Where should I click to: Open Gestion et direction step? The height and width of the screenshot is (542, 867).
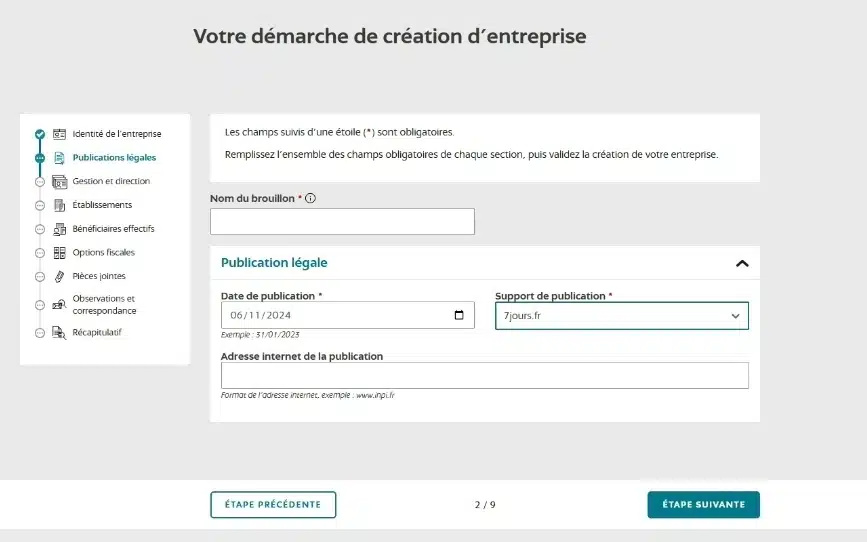tap(111, 181)
